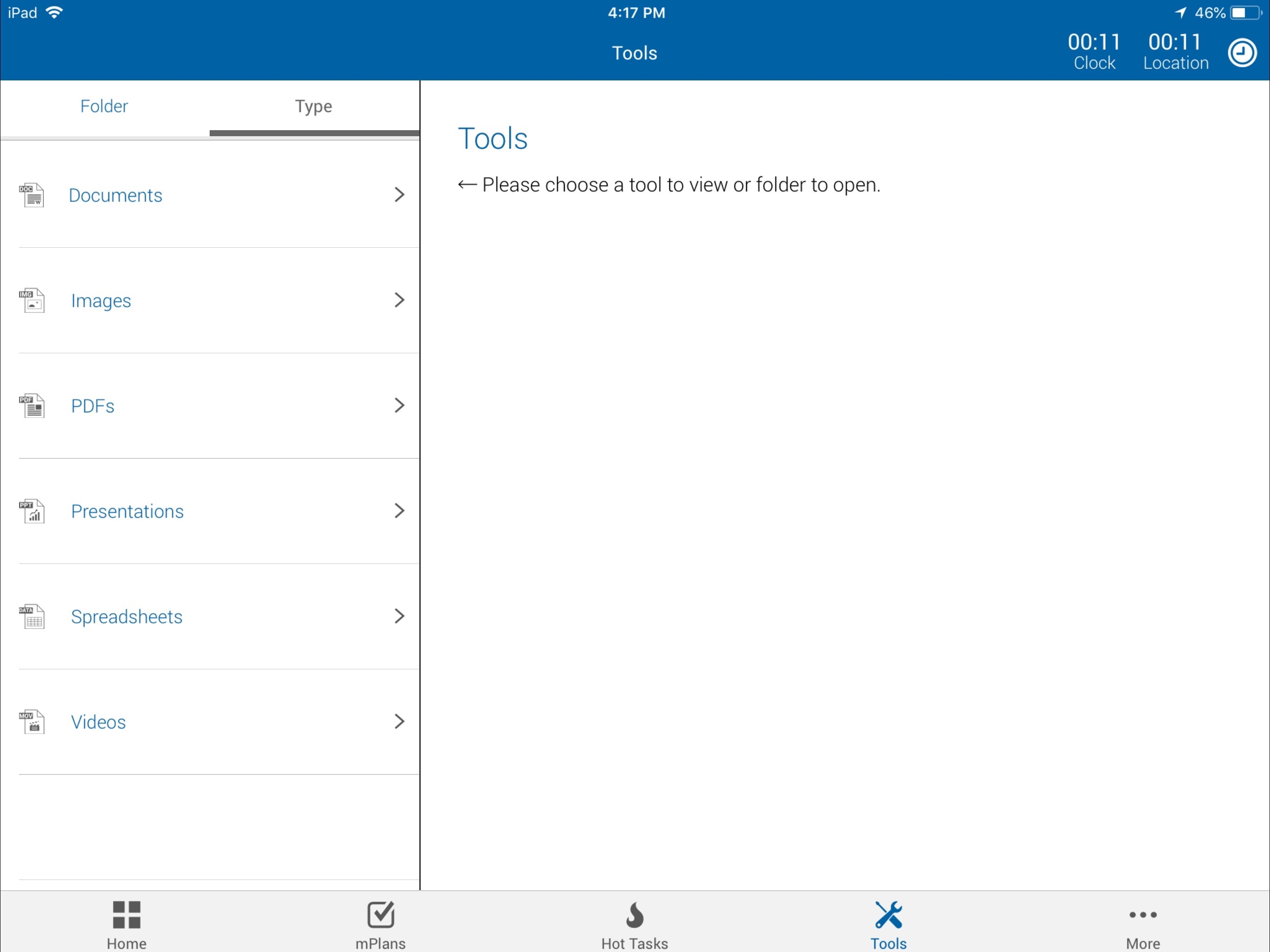
Task: Tap the Home grid icon
Action: (126, 914)
